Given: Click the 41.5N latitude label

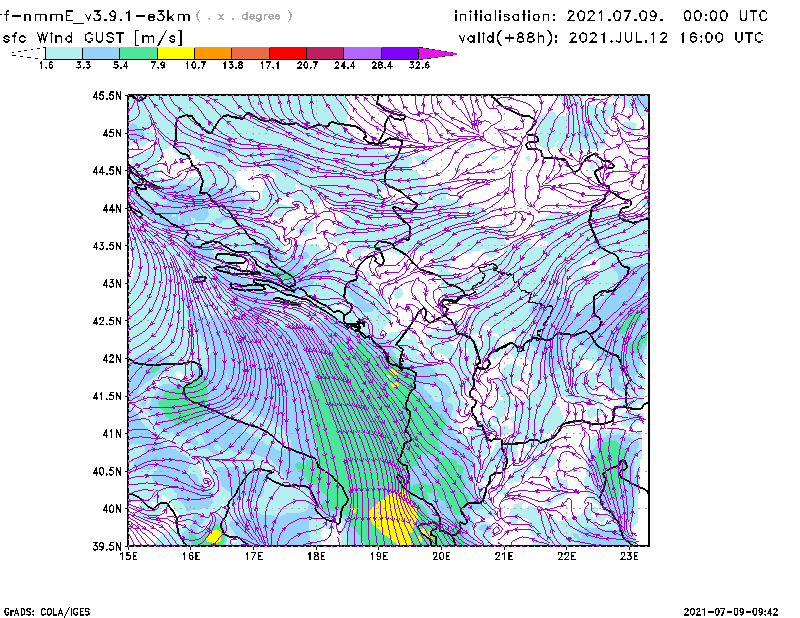Looking at the screenshot, I should click(x=107, y=396).
